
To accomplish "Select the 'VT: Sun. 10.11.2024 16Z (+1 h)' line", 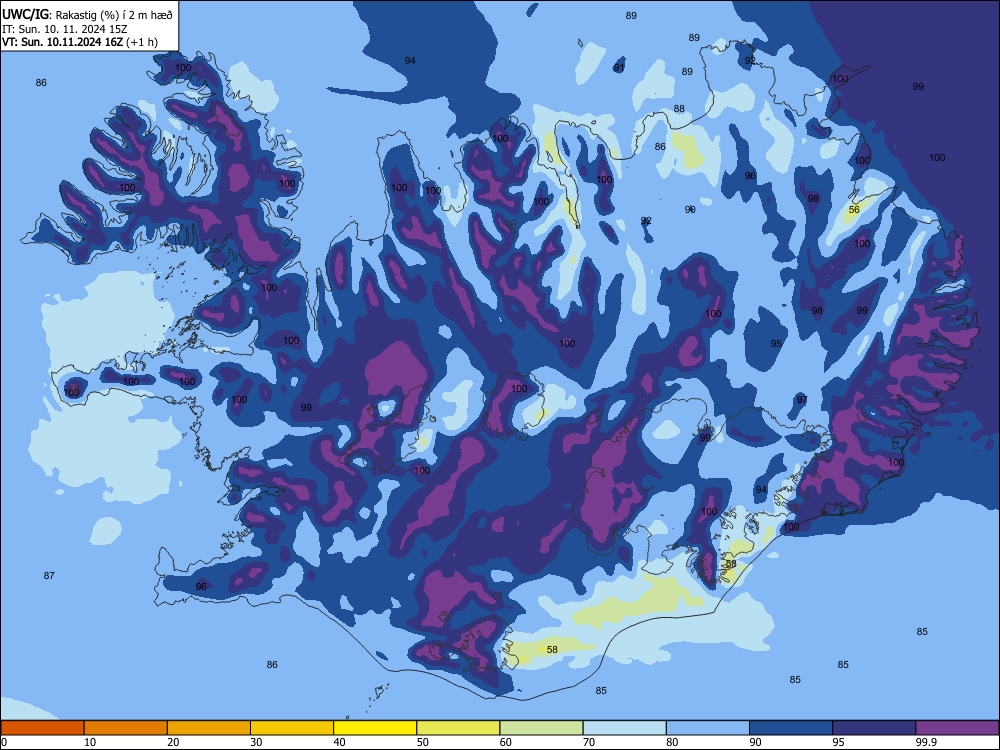I will [x=80, y=42].
